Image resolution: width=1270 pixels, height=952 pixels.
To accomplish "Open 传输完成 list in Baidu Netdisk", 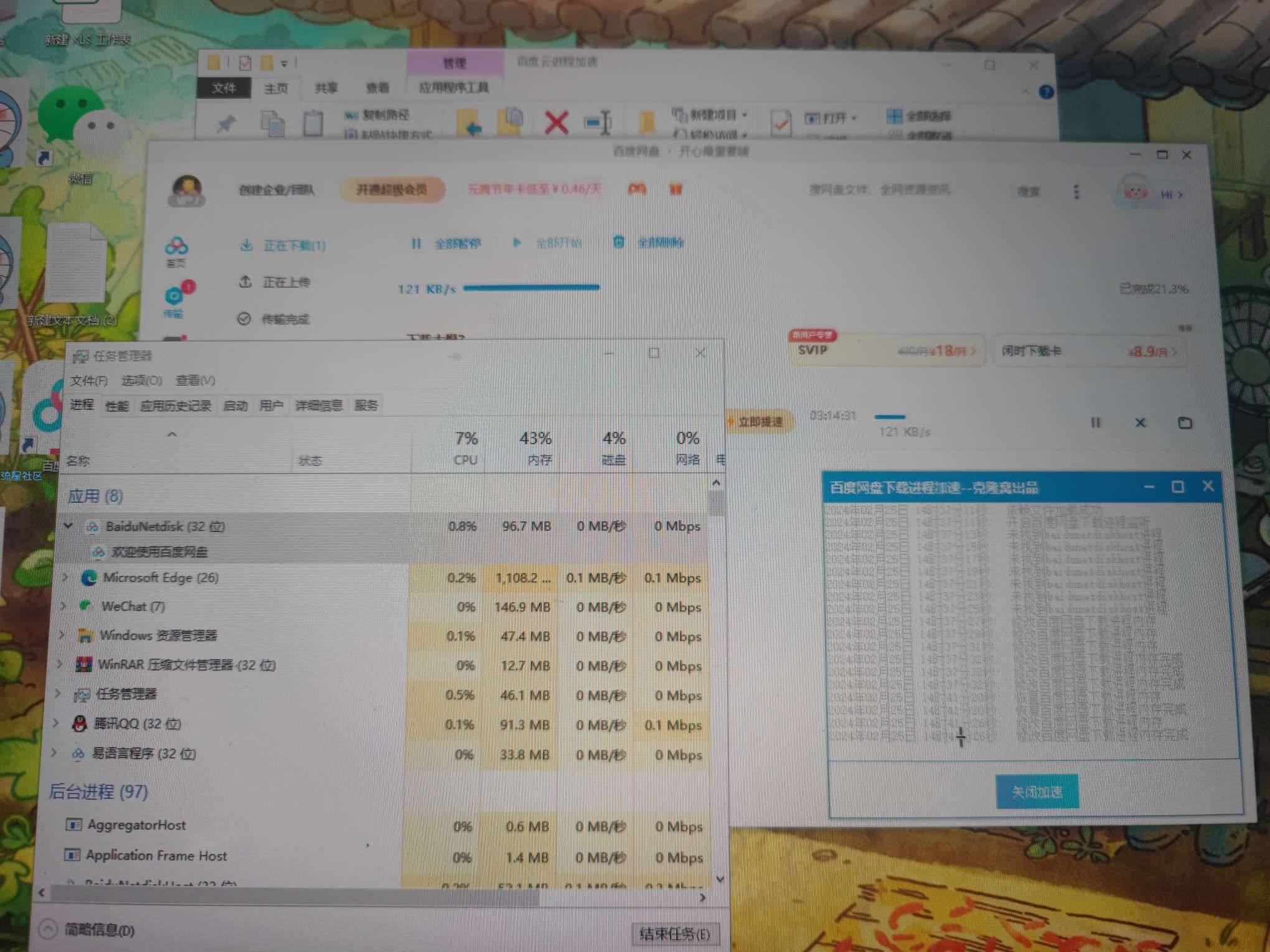I will click(273, 319).
